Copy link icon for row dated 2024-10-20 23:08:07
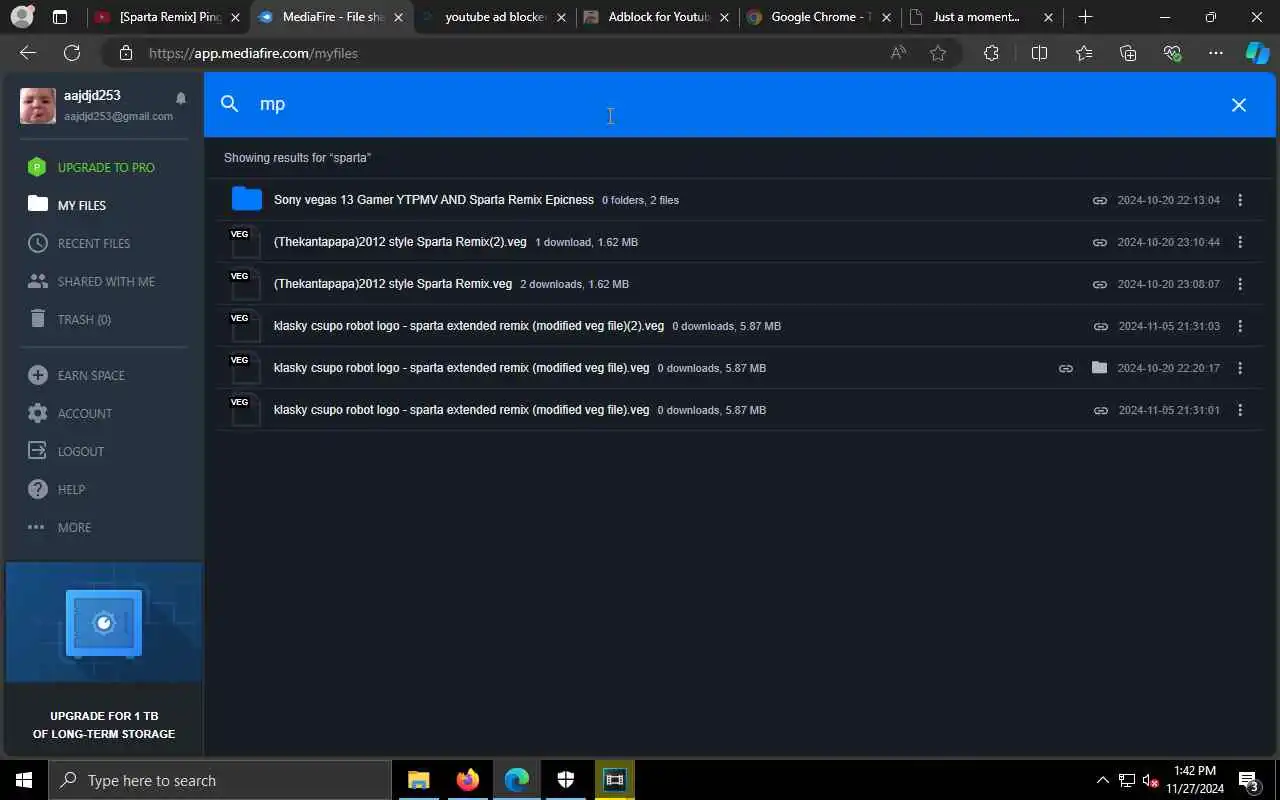Image resolution: width=1280 pixels, height=800 pixels. pos(1099,284)
